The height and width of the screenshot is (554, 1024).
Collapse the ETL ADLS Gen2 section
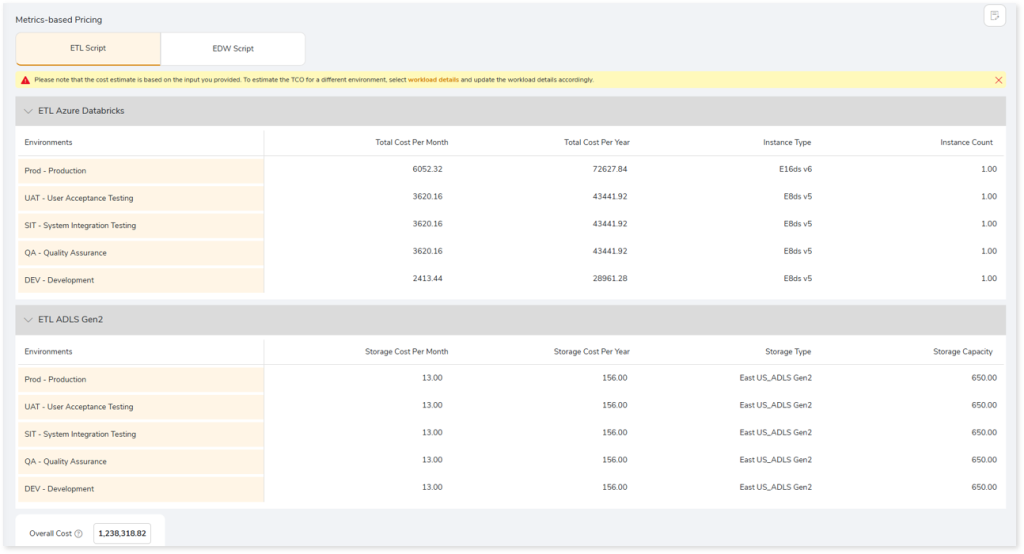click(28, 320)
